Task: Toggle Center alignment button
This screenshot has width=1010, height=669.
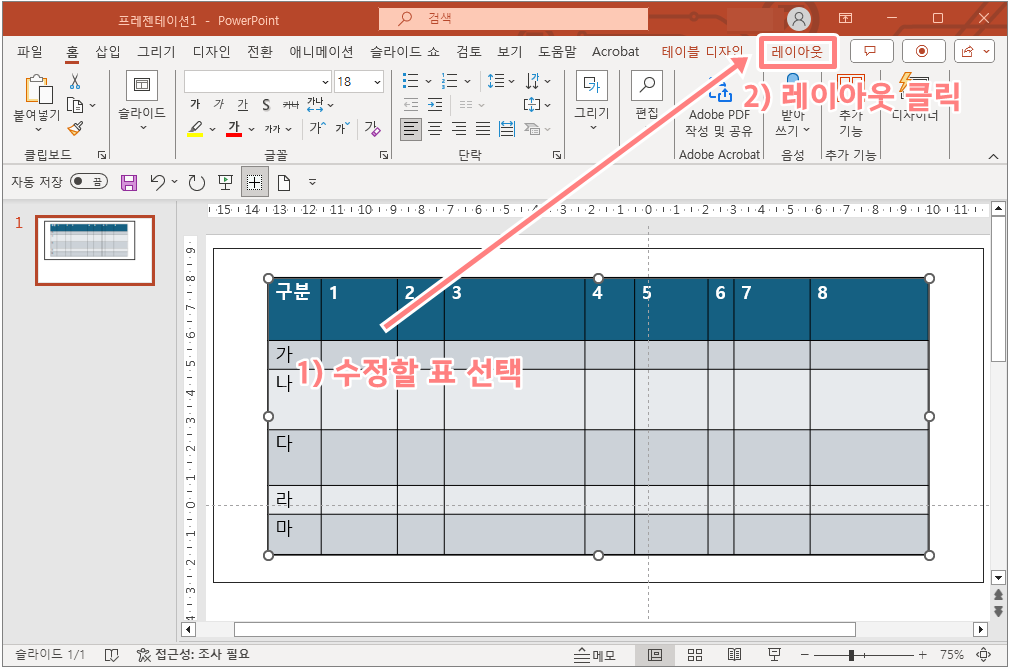Action: click(x=435, y=129)
